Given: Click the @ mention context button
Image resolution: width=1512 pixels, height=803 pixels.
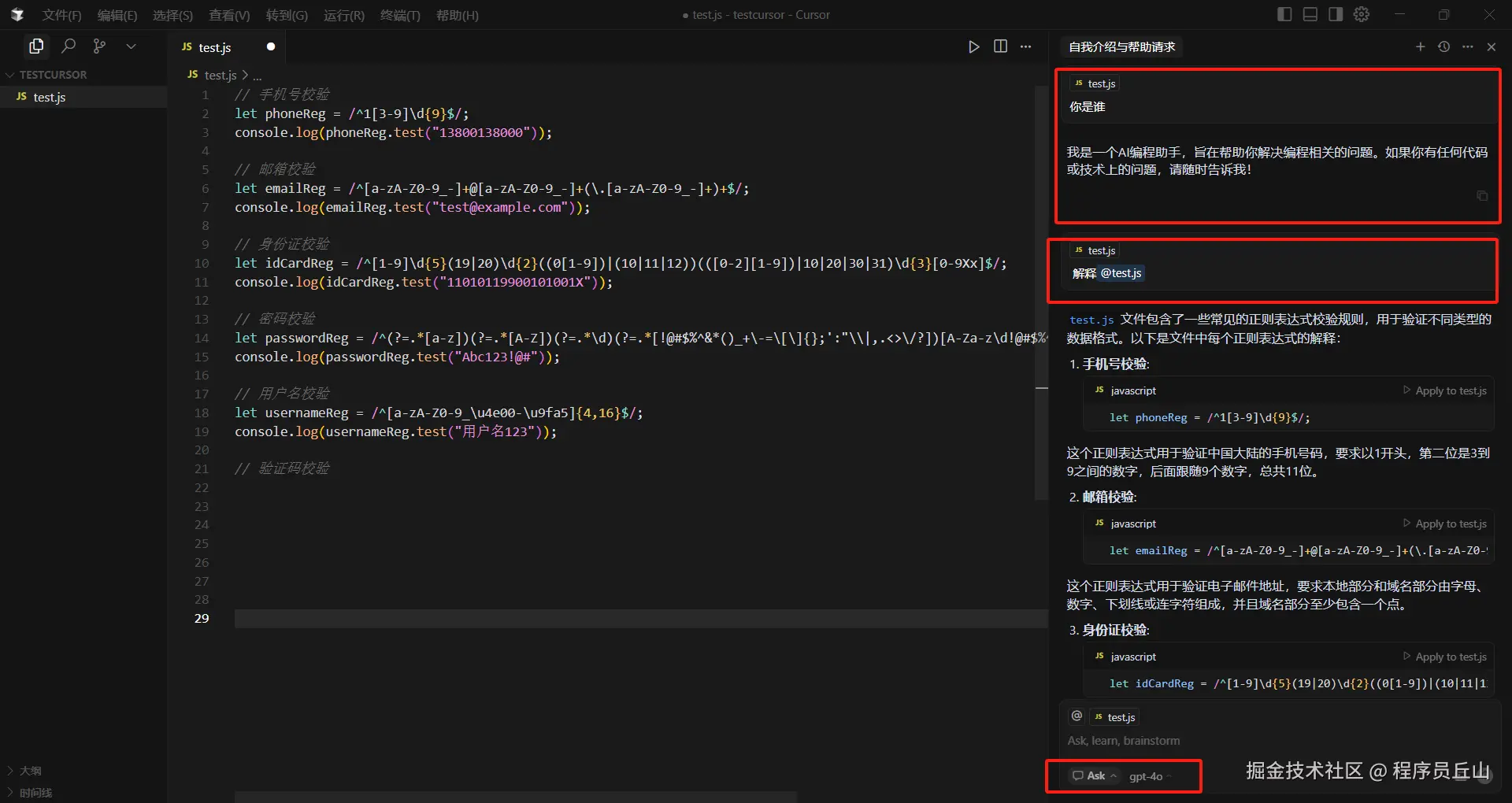Looking at the screenshot, I should coord(1077,716).
